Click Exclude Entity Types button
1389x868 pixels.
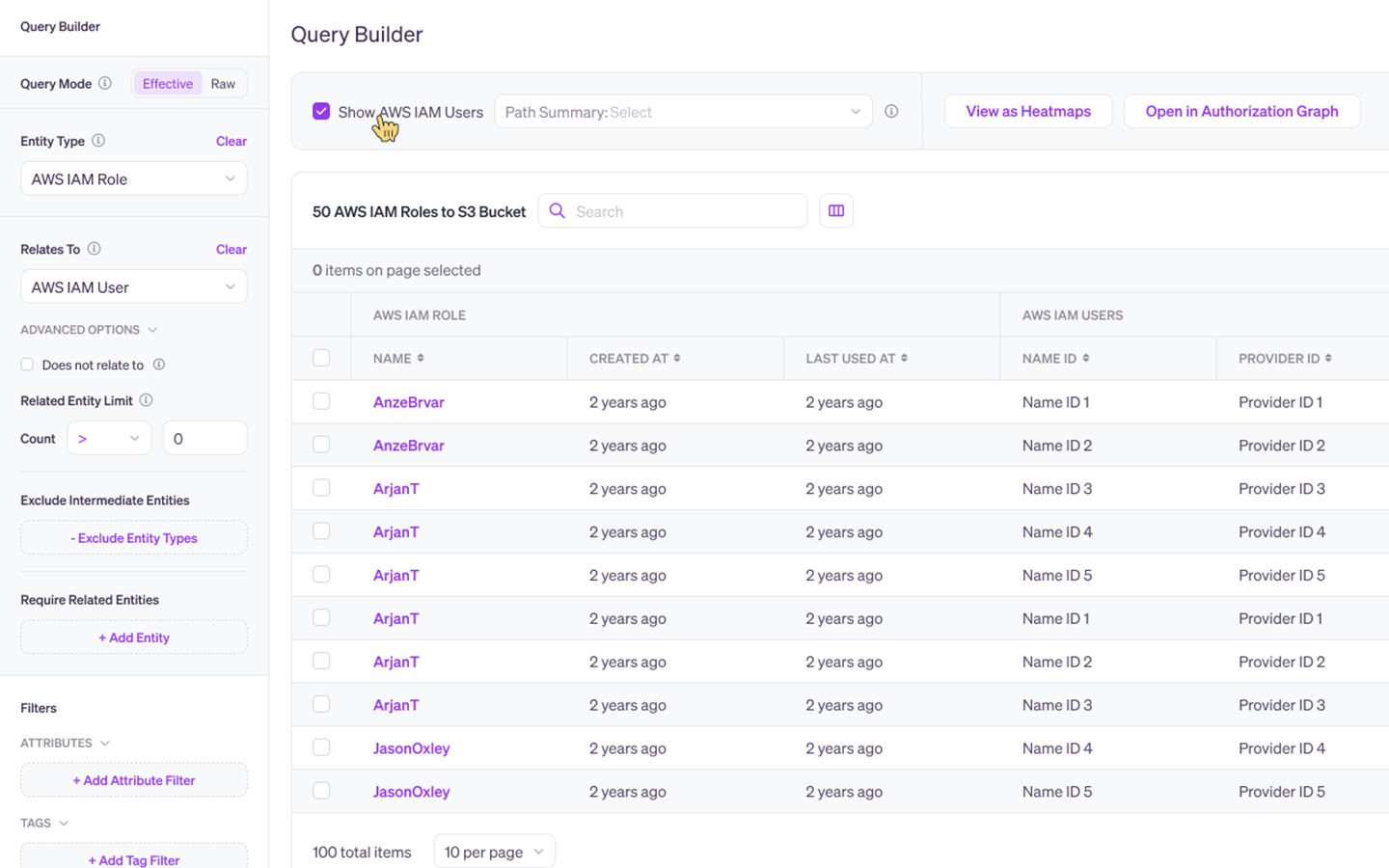pyautogui.click(x=134, y=538)
